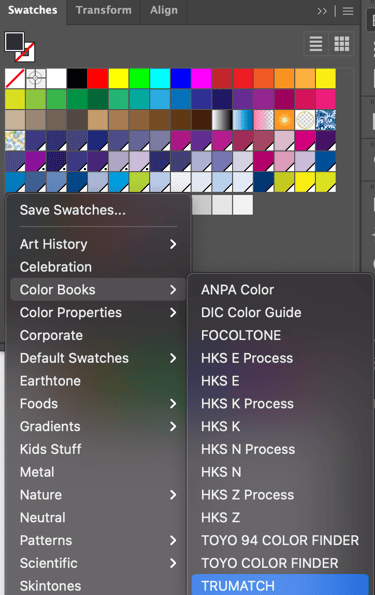The height and width of the screenshot is (595, 375).
Task: Expand the Color Properties submenu
Action: (x=98, y=312)
